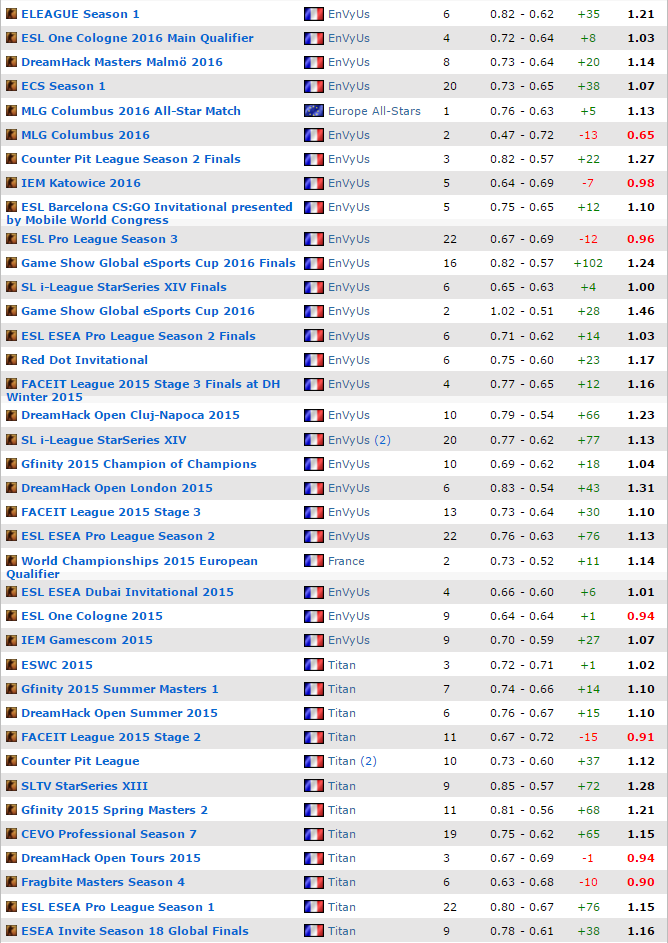Select the 0.90 rating for Fragbite Masters
Image resolution: width=668 pixels, height=943 pixels.
point(640,882)
